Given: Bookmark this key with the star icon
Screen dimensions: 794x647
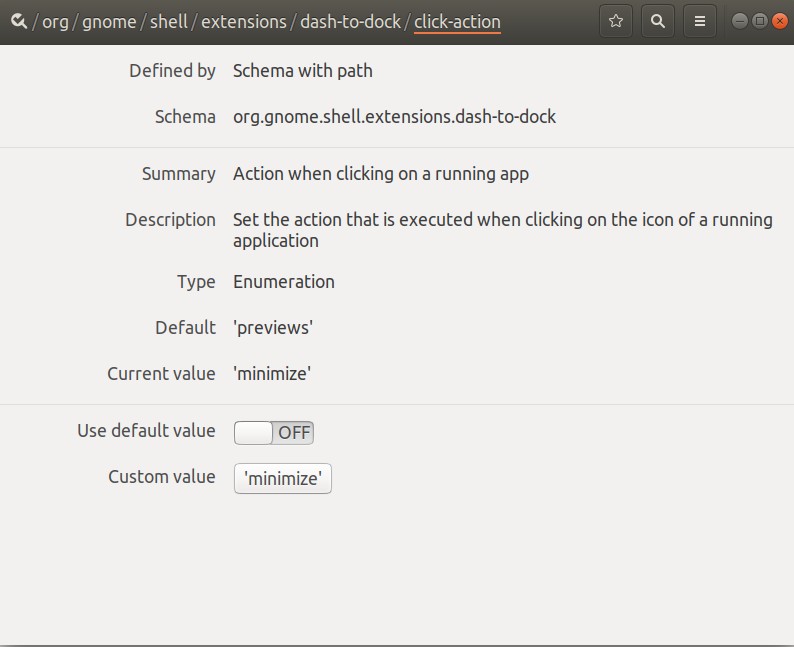Looking at the screenshot, I should coord(616,21).
